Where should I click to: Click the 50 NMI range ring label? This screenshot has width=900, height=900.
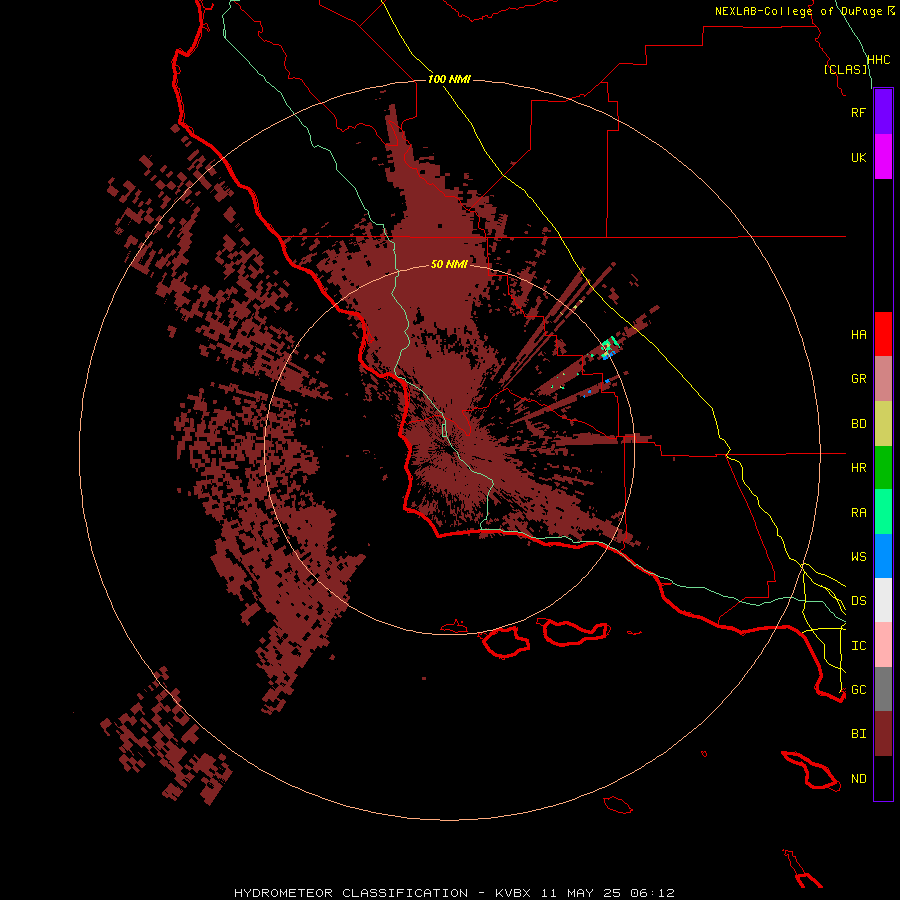[x=449, y=264]
